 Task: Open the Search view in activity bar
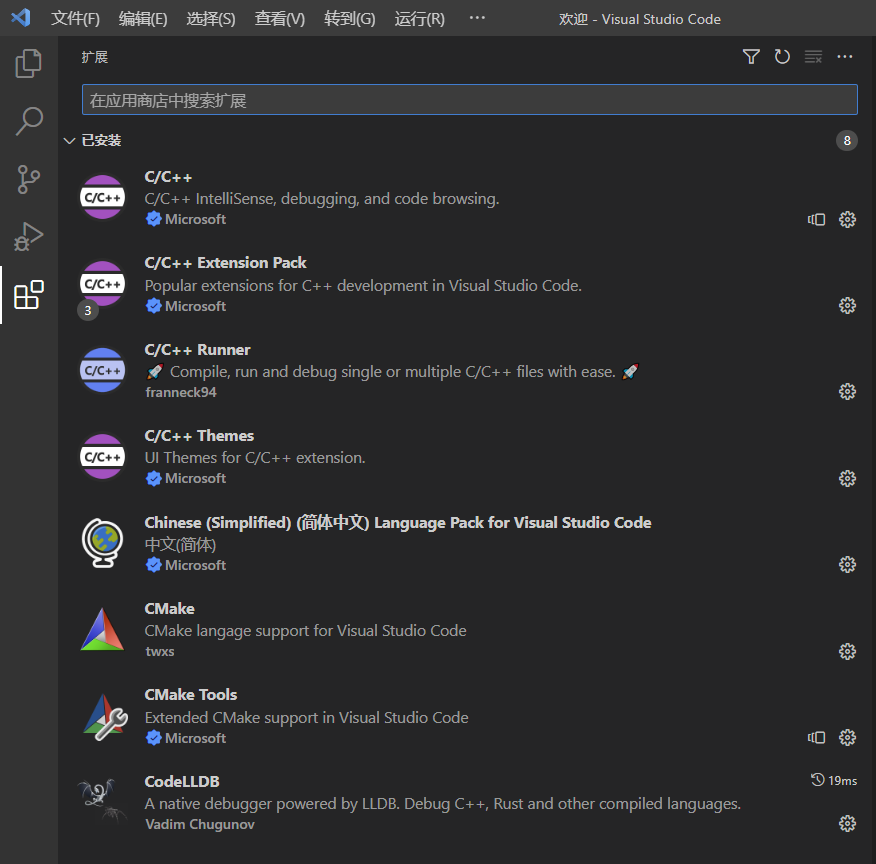[x=28, y=121]
